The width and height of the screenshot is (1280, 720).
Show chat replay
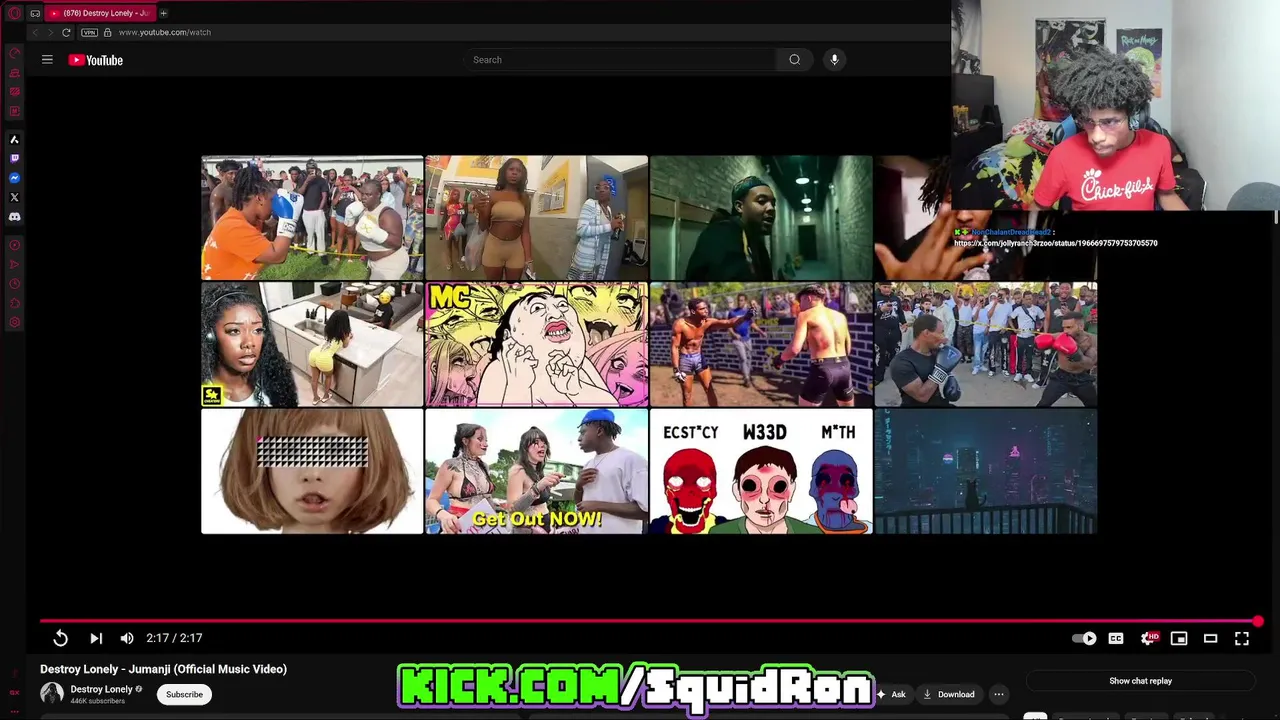(1140, 681)
